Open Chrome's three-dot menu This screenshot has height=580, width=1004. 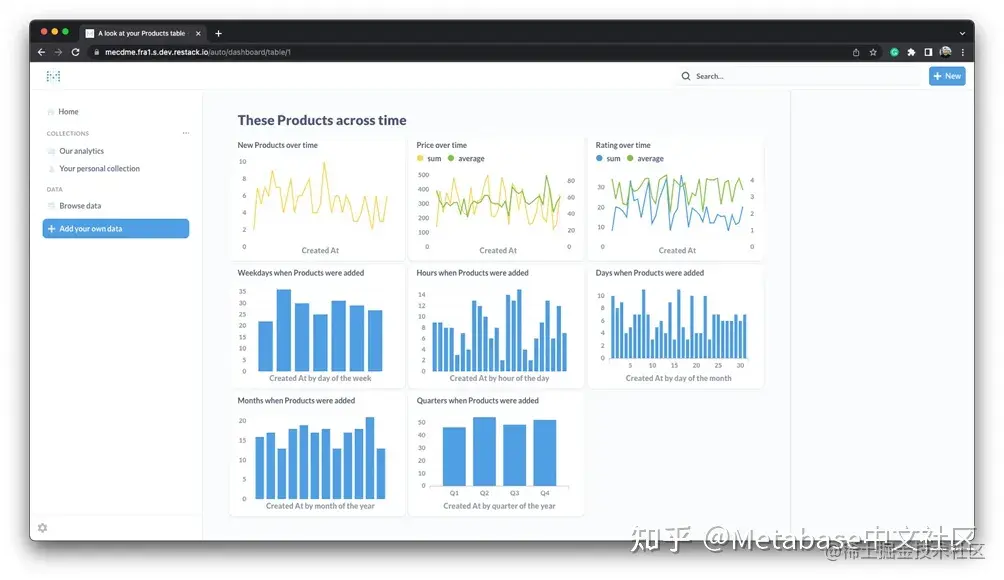tap(962, 52)
